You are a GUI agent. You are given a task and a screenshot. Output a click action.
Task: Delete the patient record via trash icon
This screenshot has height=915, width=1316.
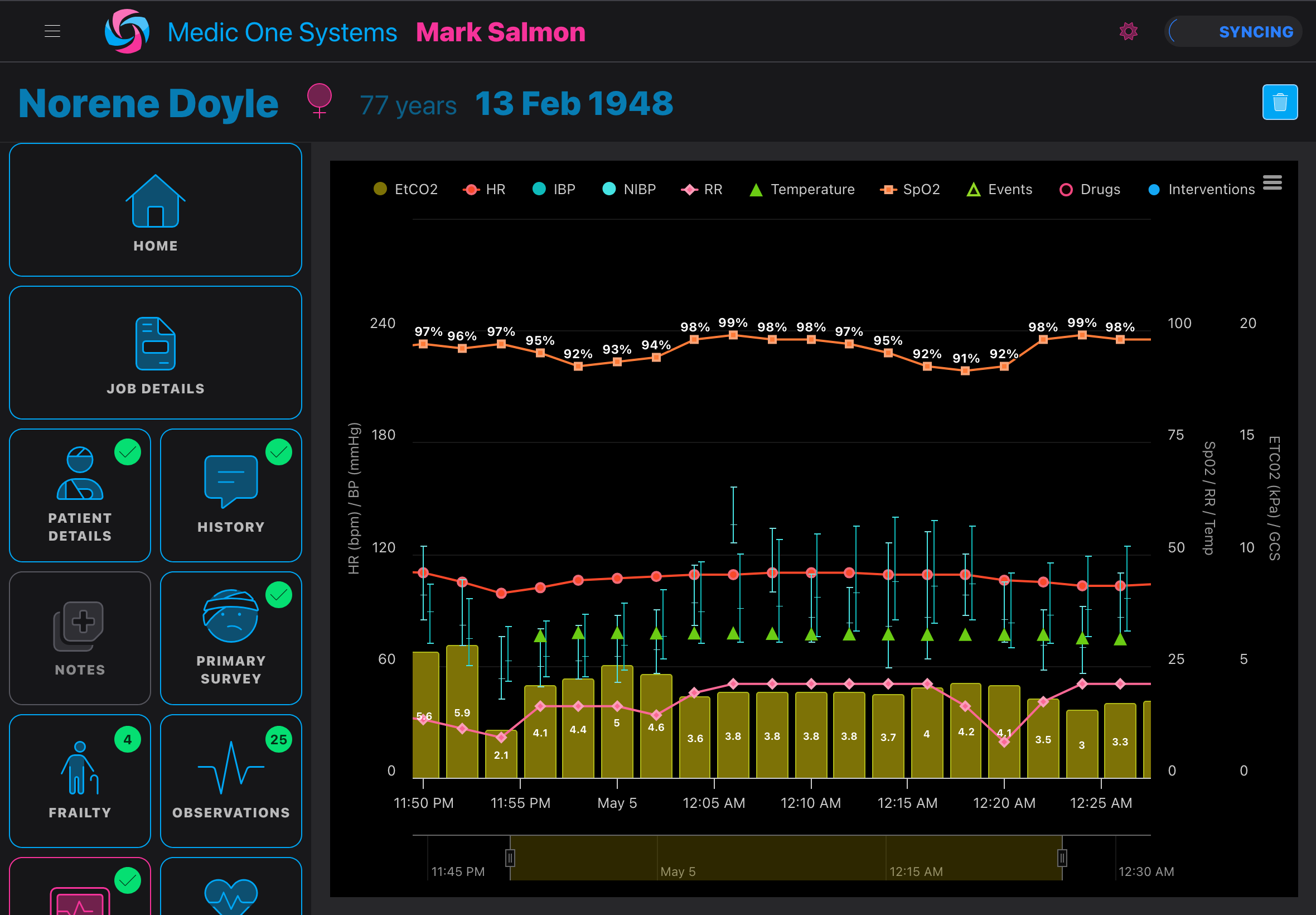pos(1279,102)
